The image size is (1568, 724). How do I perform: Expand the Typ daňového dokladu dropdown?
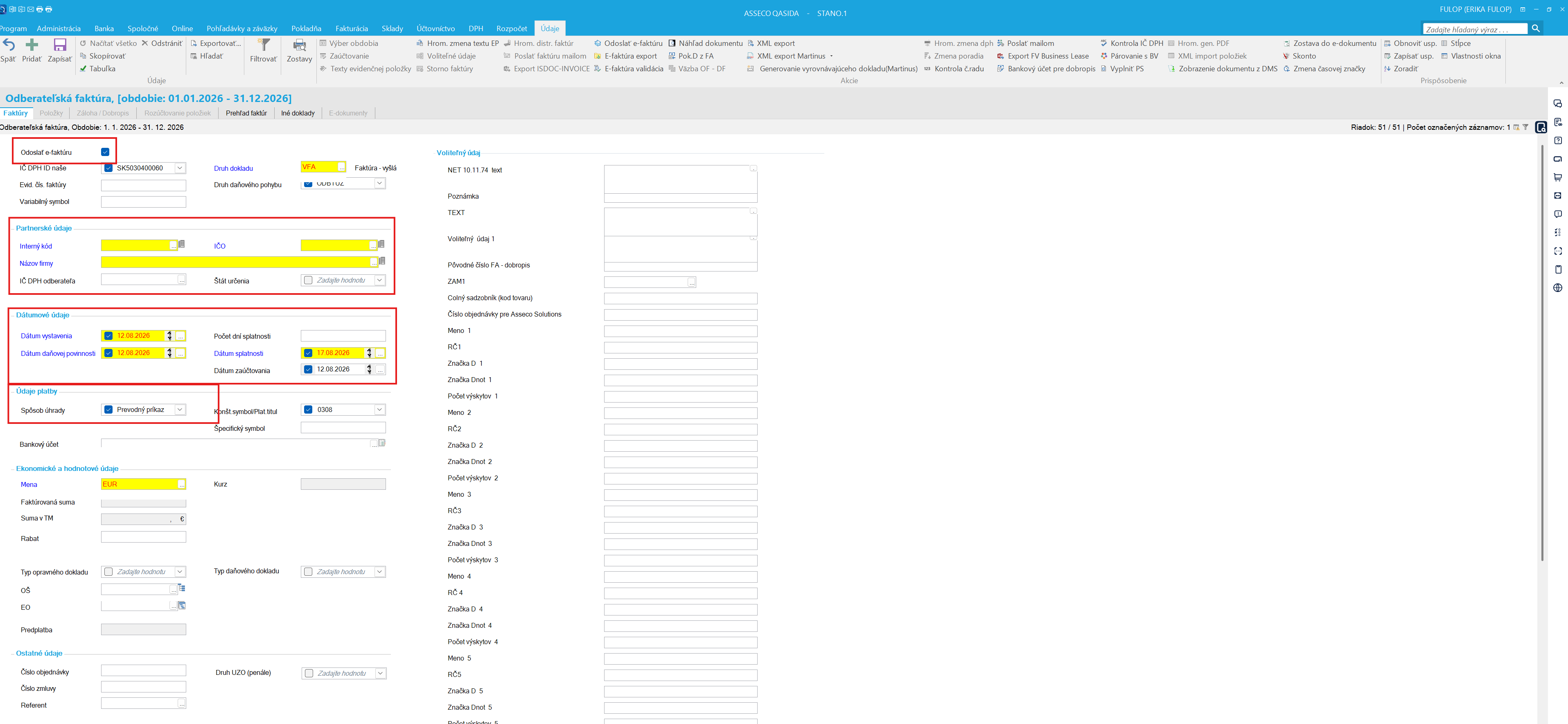pyautogui.click(x=379, y=572)
